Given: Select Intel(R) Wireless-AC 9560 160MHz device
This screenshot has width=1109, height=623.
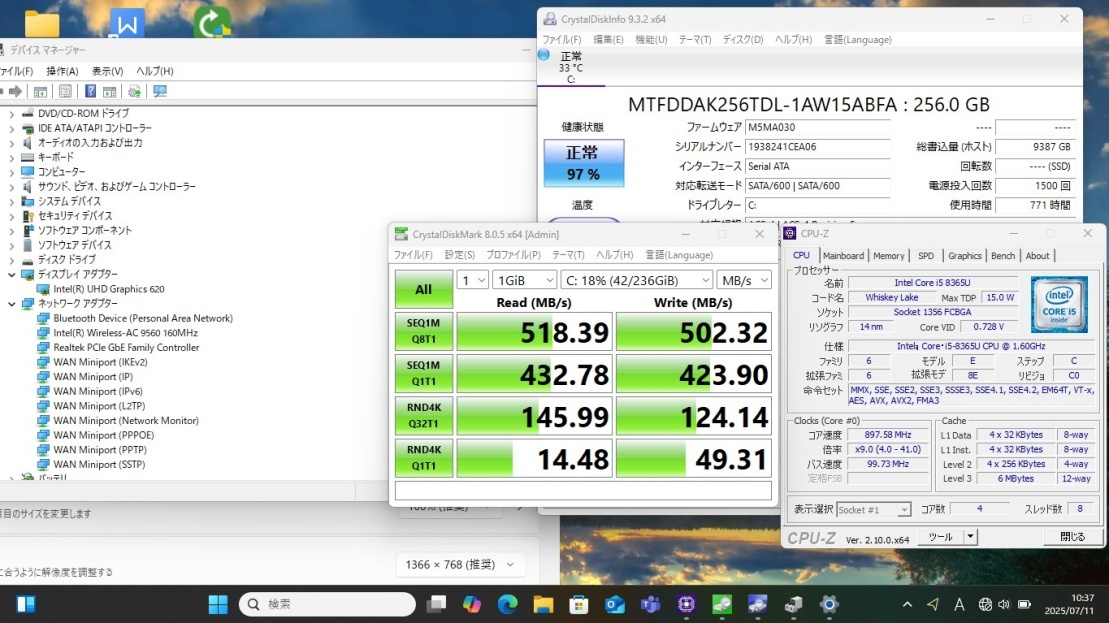Looking at the screenshot, I should [x=125, y=332].
